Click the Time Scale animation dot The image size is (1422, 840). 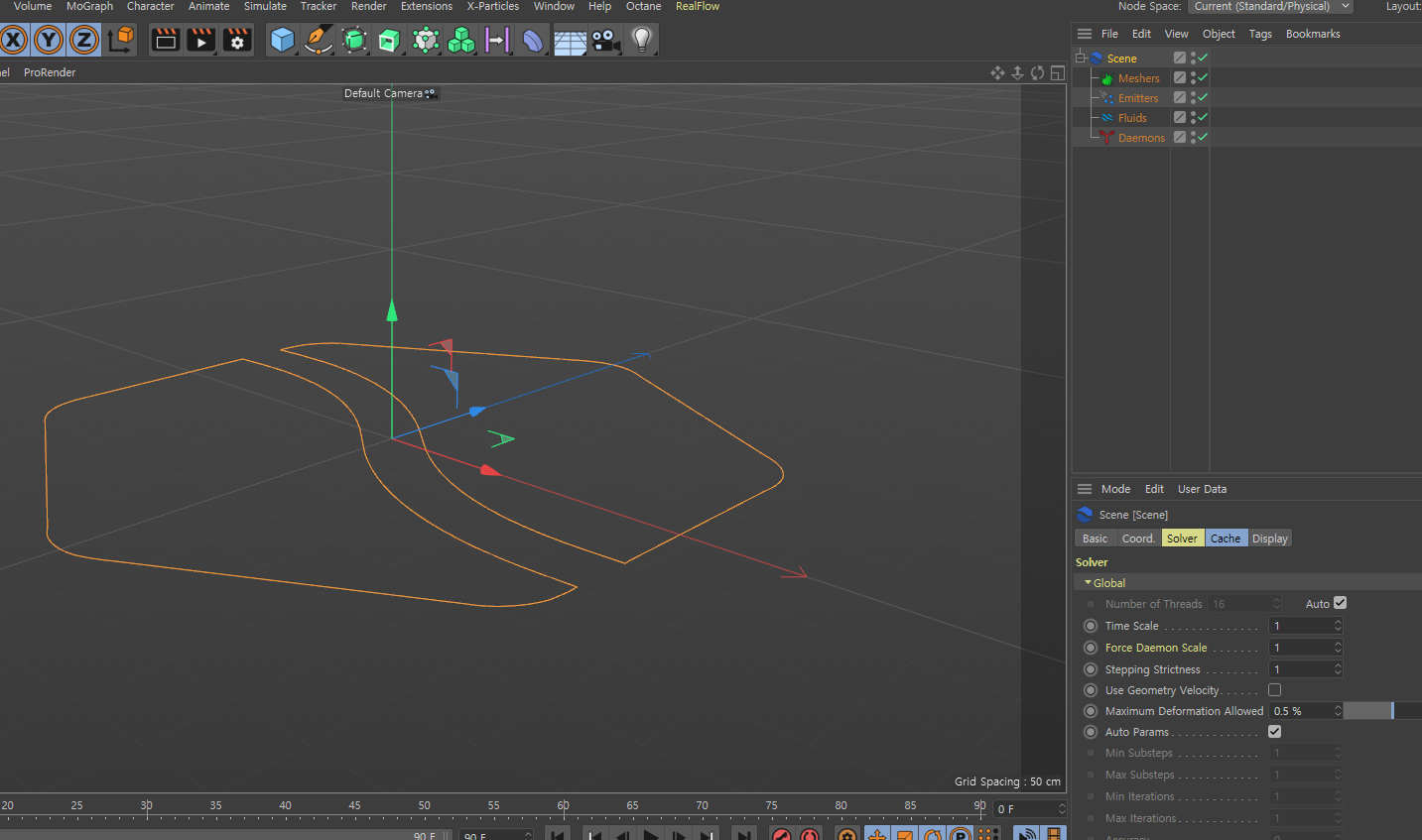1091,626
